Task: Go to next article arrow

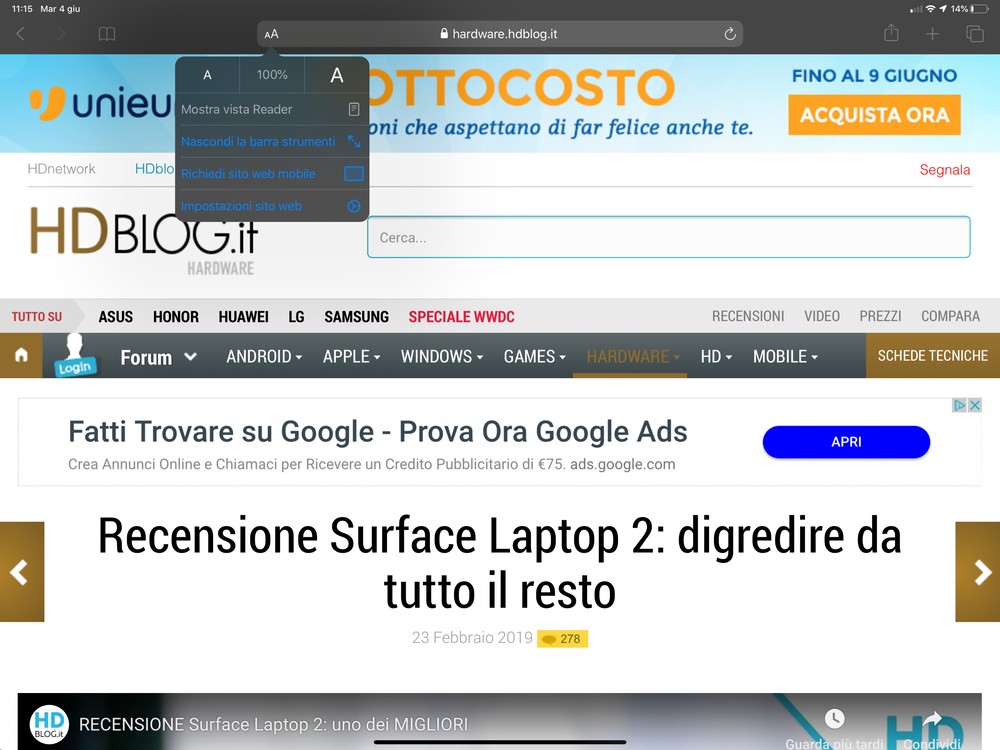Action: (978, 571)
